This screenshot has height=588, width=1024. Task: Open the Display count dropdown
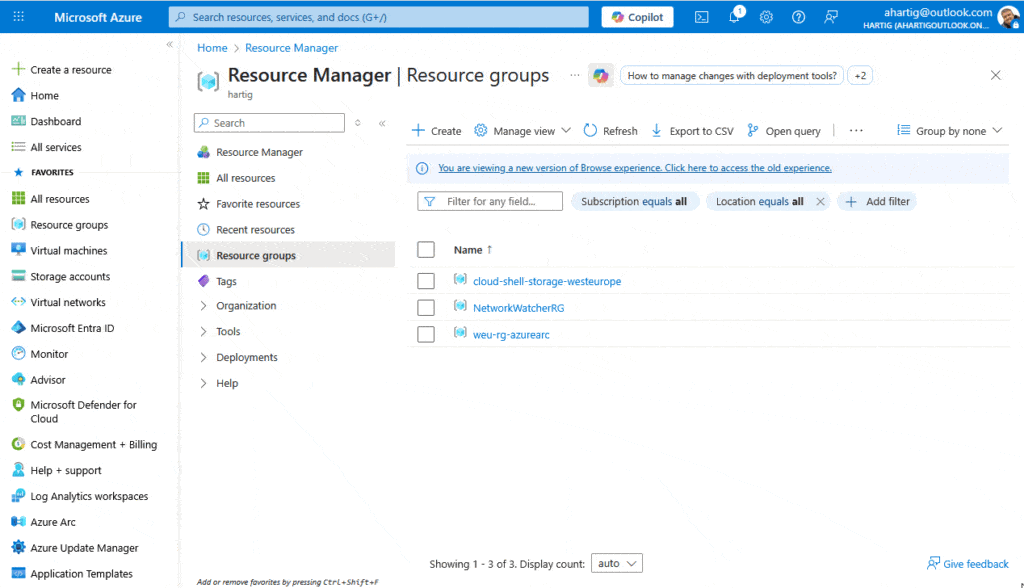616,563
